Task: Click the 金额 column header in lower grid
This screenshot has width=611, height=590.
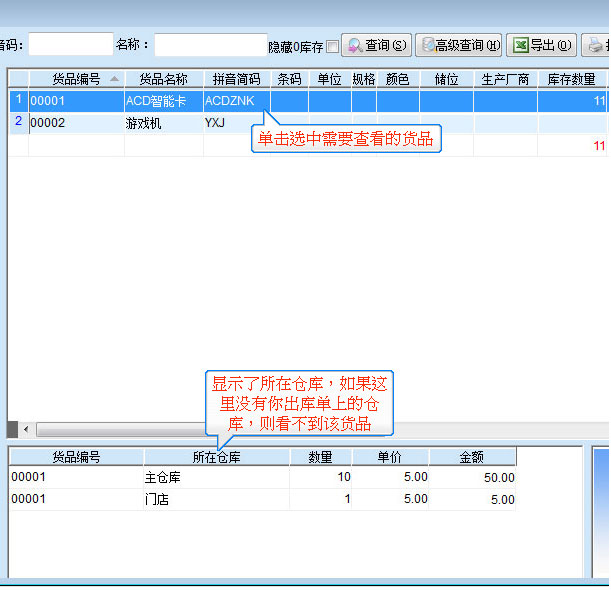Action: 471,457
